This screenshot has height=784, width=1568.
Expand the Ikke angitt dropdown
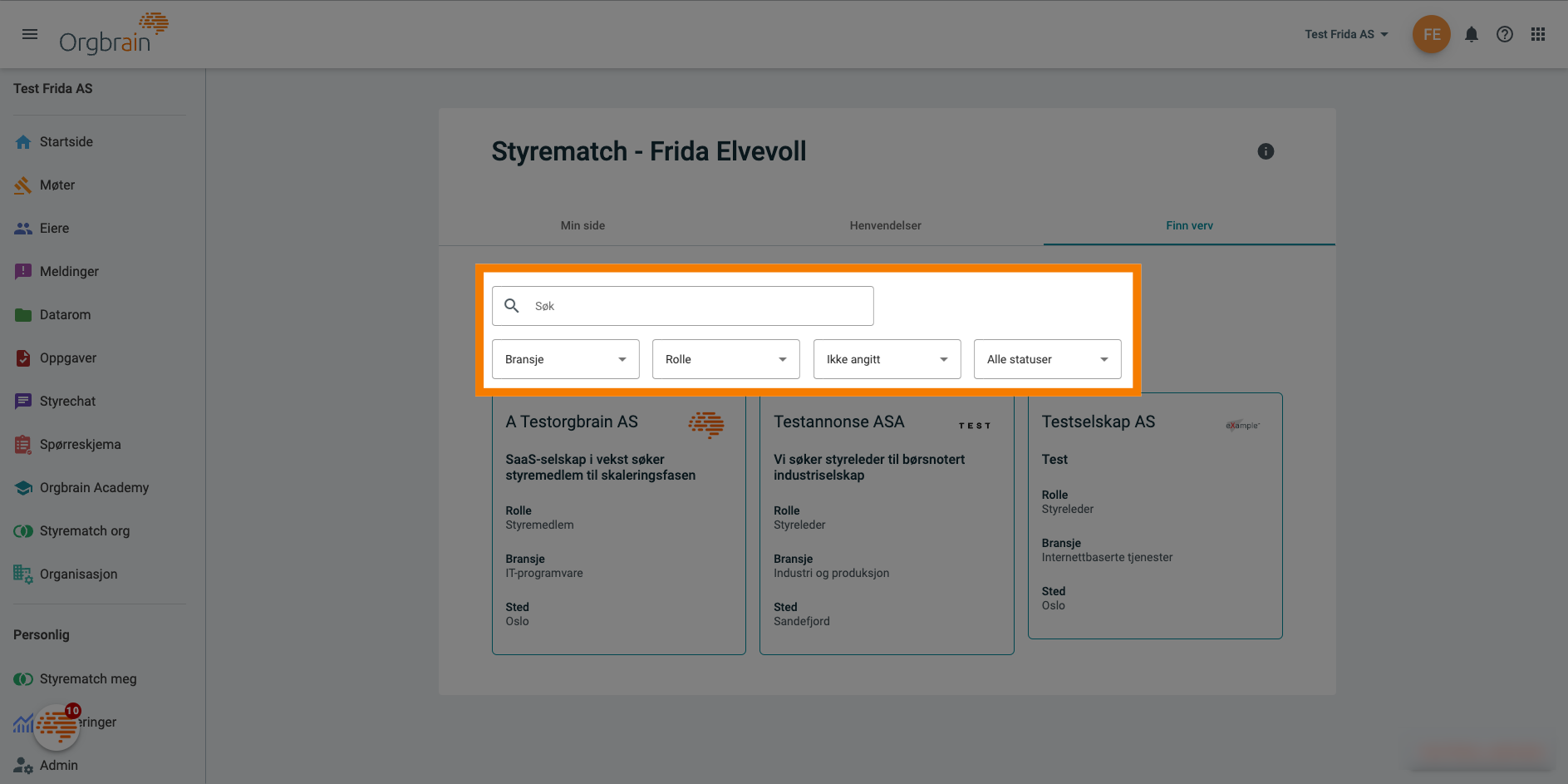tap(887, 359)
